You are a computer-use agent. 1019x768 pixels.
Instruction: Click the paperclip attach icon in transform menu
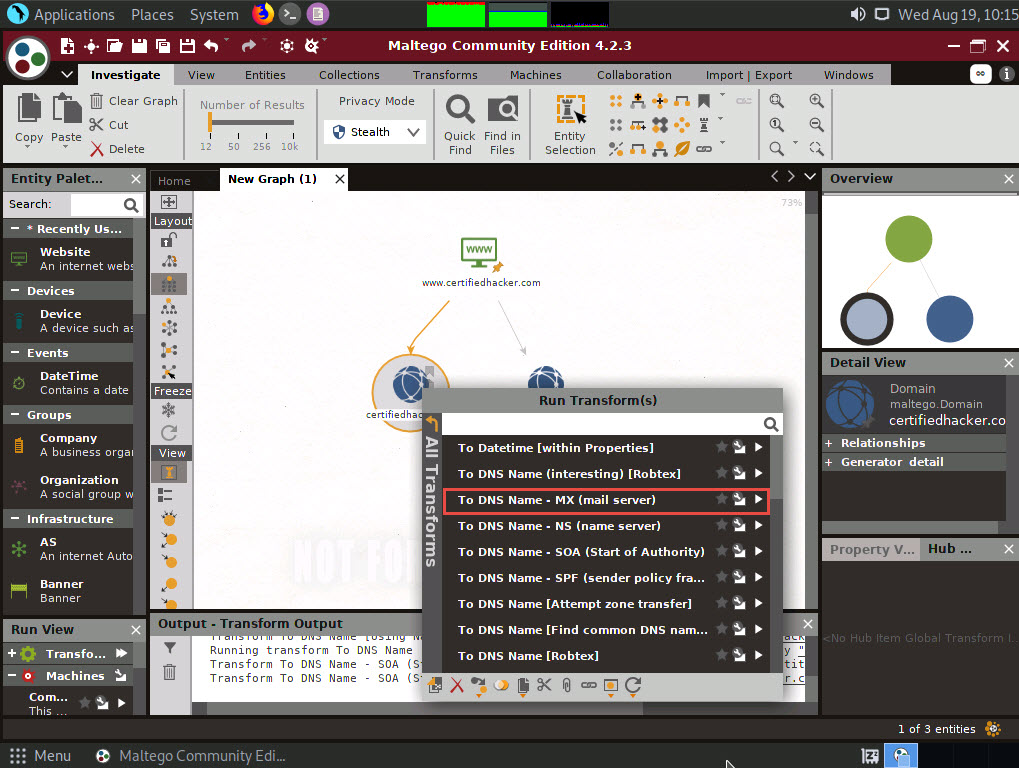pyautogui.click(x=567, y=685)
